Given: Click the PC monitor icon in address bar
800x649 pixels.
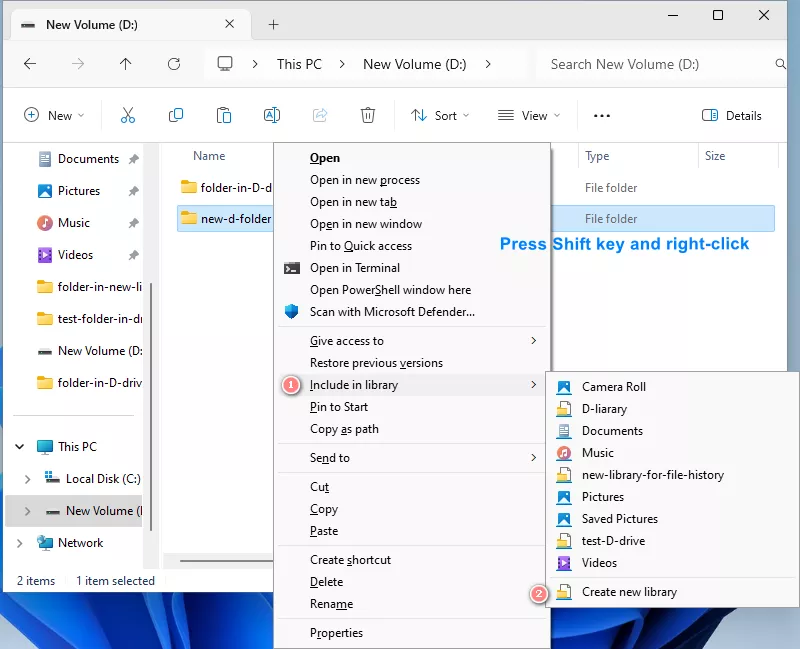Looking at the screenshot, I should [x=224, y=64].
